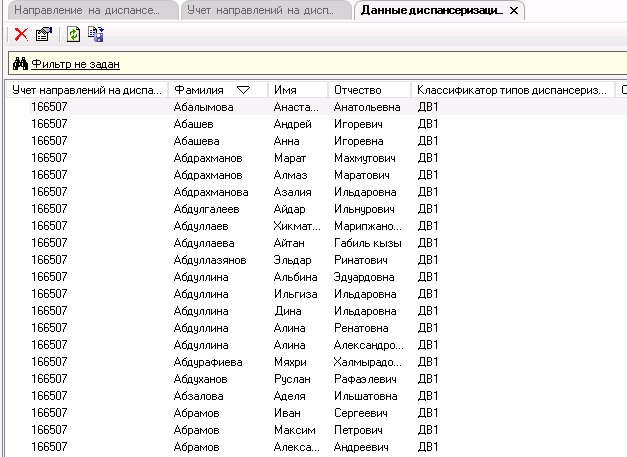627x457 pixels.
Task: Select the surname cell Абдурафиева
Action: tap(208, 362)
